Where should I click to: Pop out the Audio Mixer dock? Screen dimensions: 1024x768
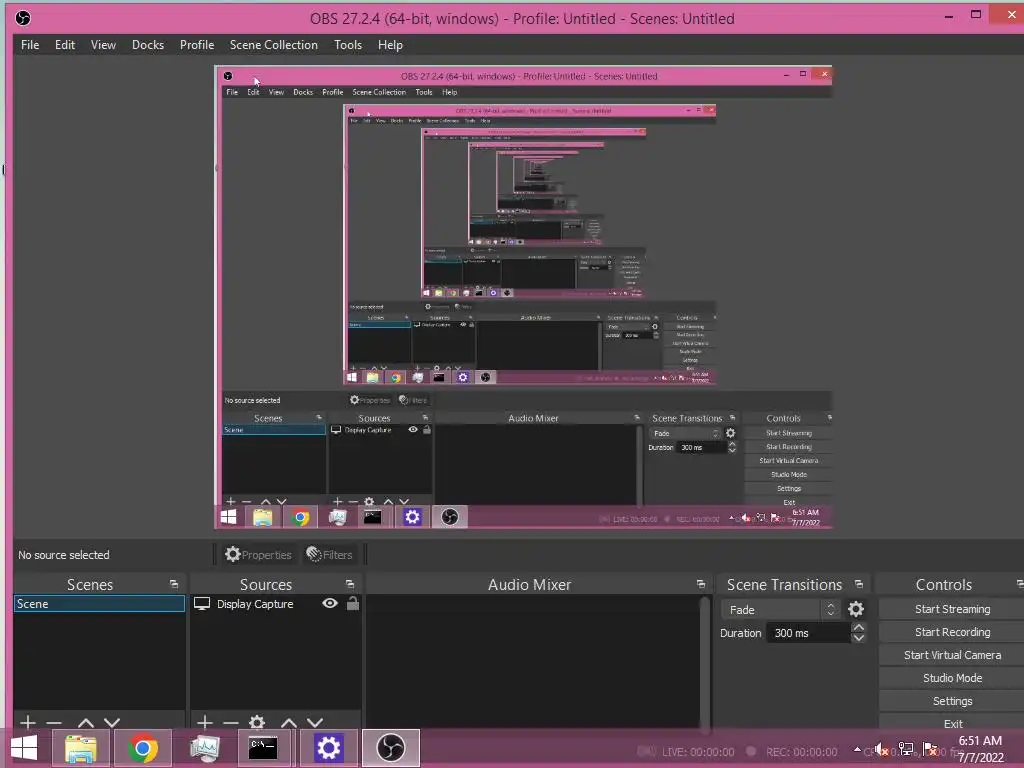[x=701, y=584]
